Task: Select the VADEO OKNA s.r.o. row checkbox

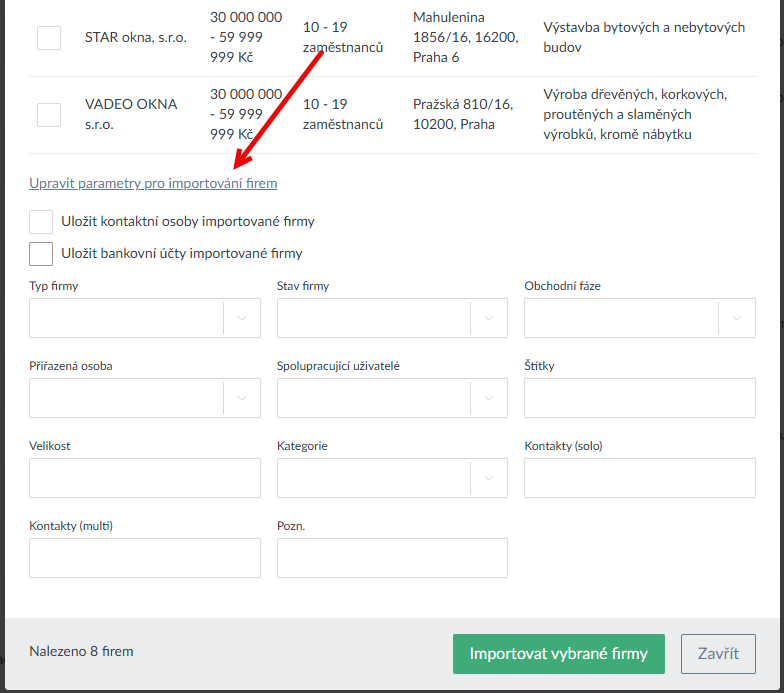Action: coord(49,115)
